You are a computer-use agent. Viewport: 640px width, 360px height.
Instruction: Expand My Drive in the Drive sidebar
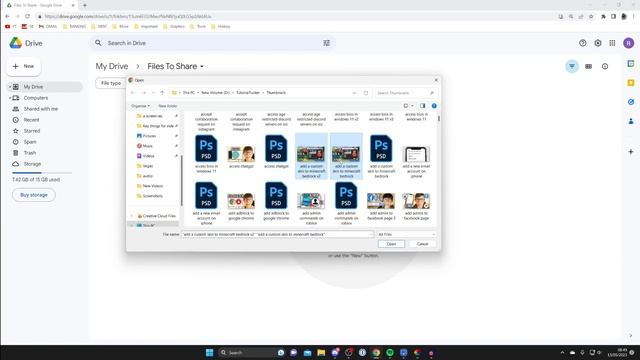tap(10, 87)
